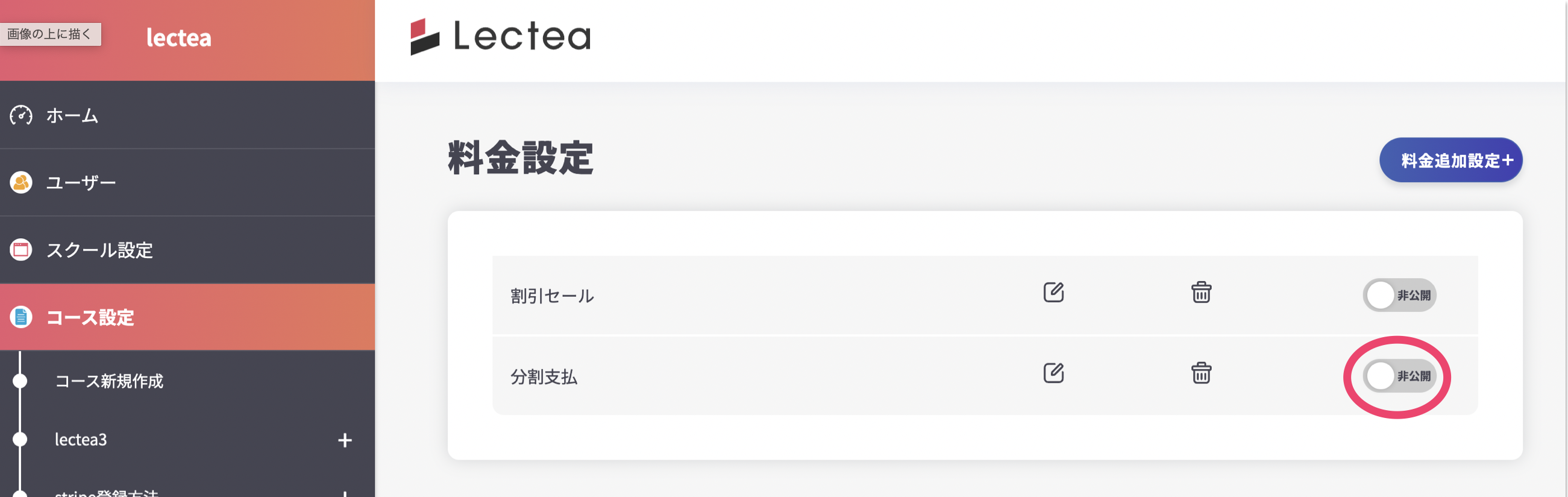Expand the partially visible bottom sidebar course
This screenshot has height=497, width=1568.
[x=345, y=493]
